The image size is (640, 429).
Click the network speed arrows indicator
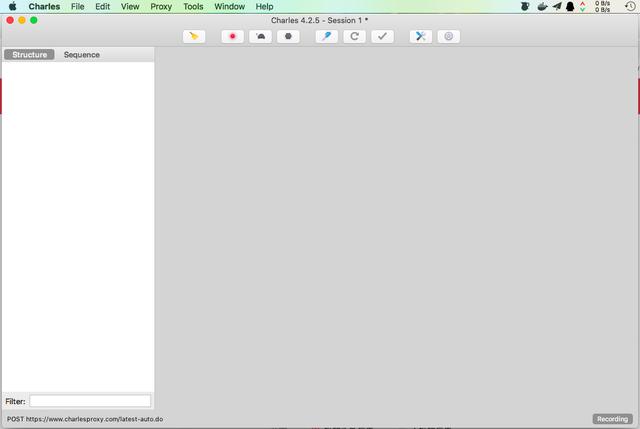pos(582,7)
